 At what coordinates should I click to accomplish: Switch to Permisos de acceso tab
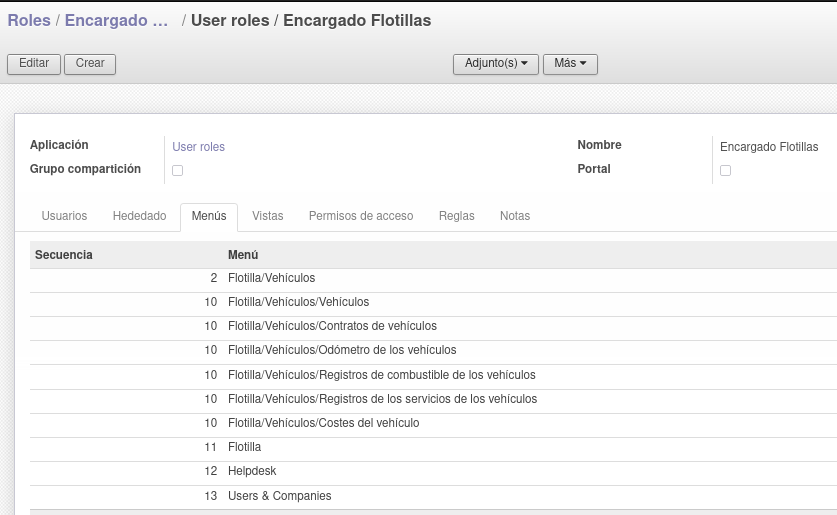click(x=361, y=216)
